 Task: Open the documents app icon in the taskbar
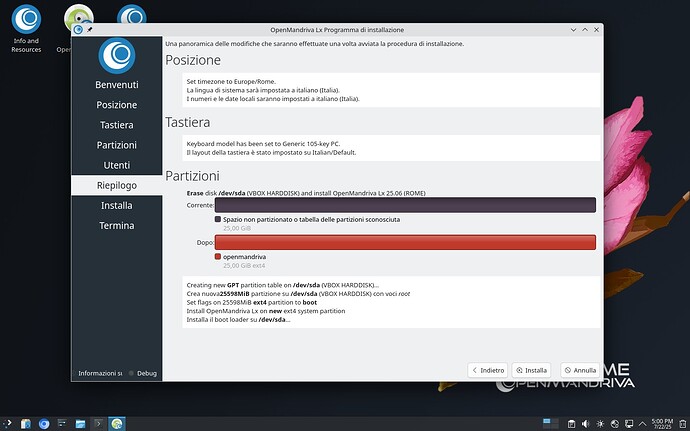[x=26, y=424]
